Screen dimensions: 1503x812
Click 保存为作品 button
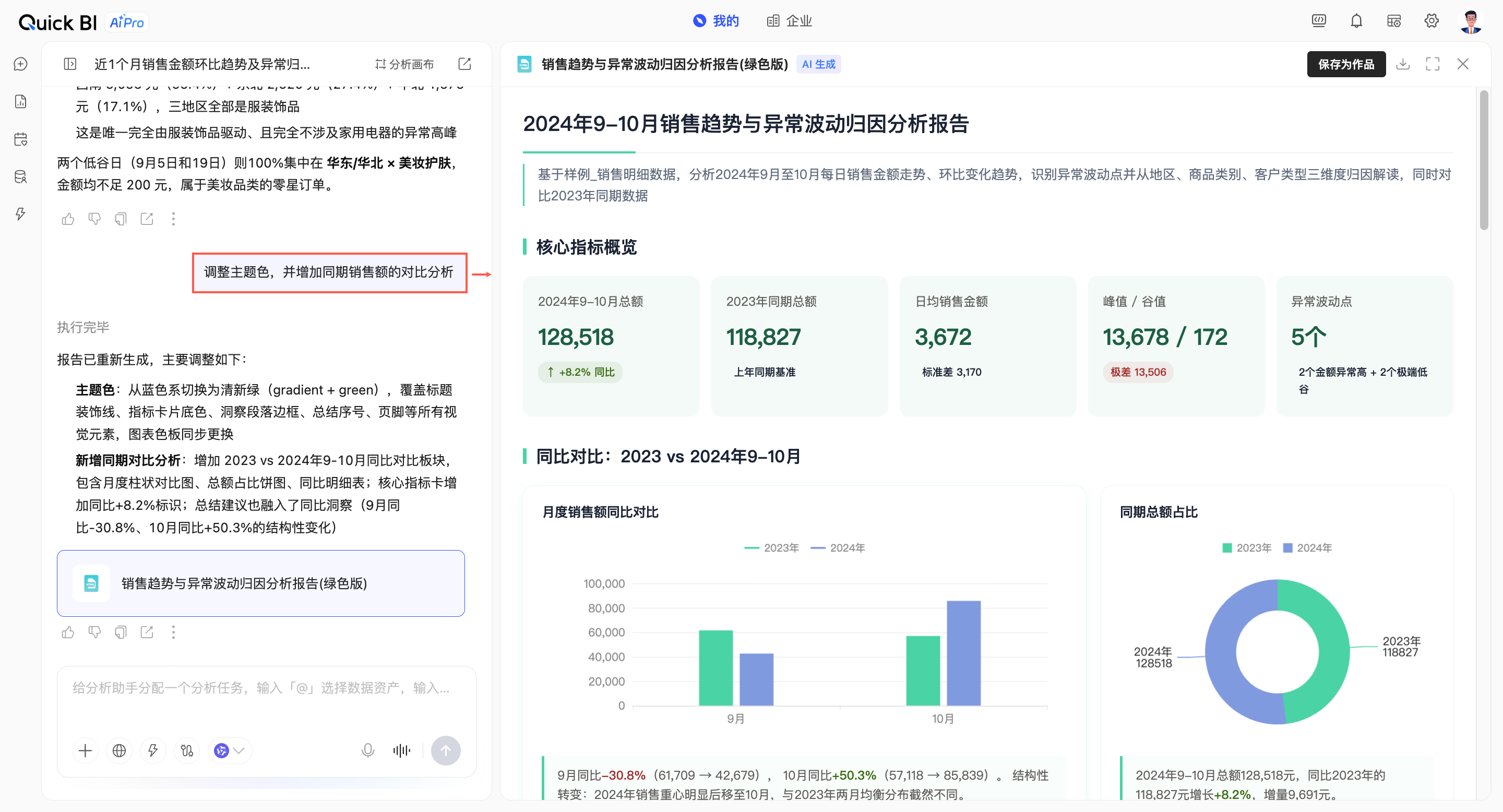[x=1346, y=64]
